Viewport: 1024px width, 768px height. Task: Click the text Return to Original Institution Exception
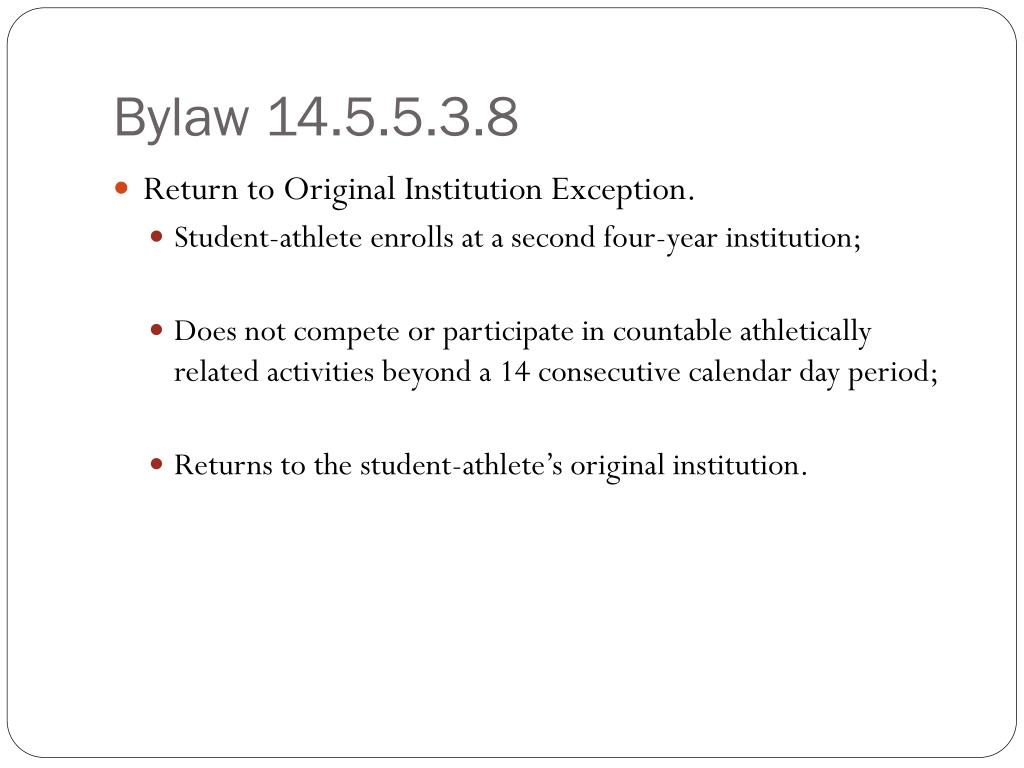coord(419,190)
